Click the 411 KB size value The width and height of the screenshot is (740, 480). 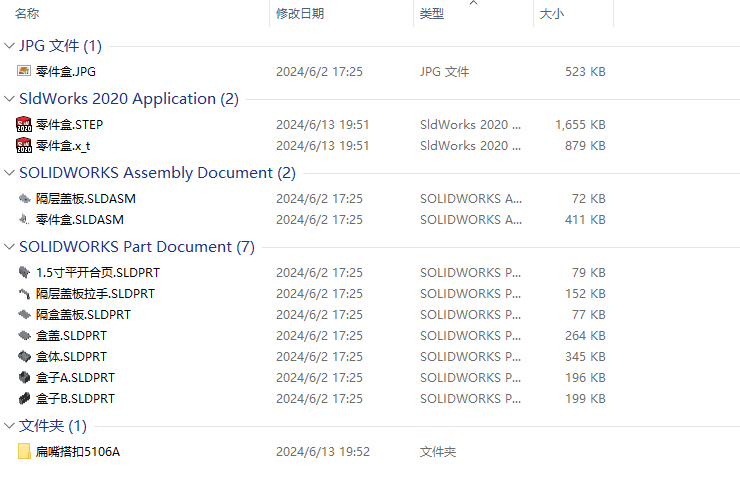pos(585,219)
